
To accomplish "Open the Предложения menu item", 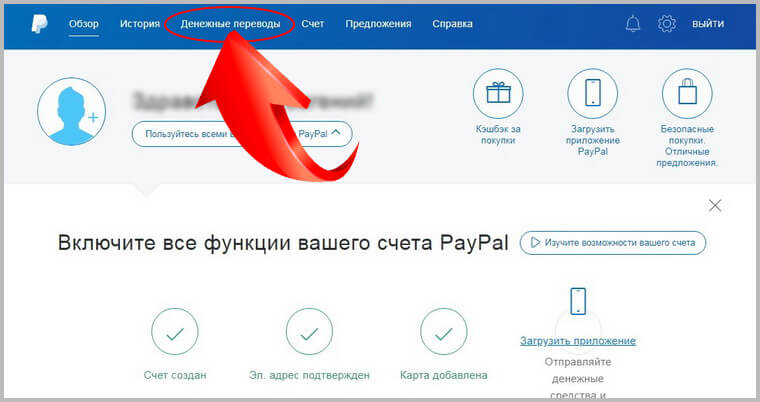I will click(x=379, y=24).
